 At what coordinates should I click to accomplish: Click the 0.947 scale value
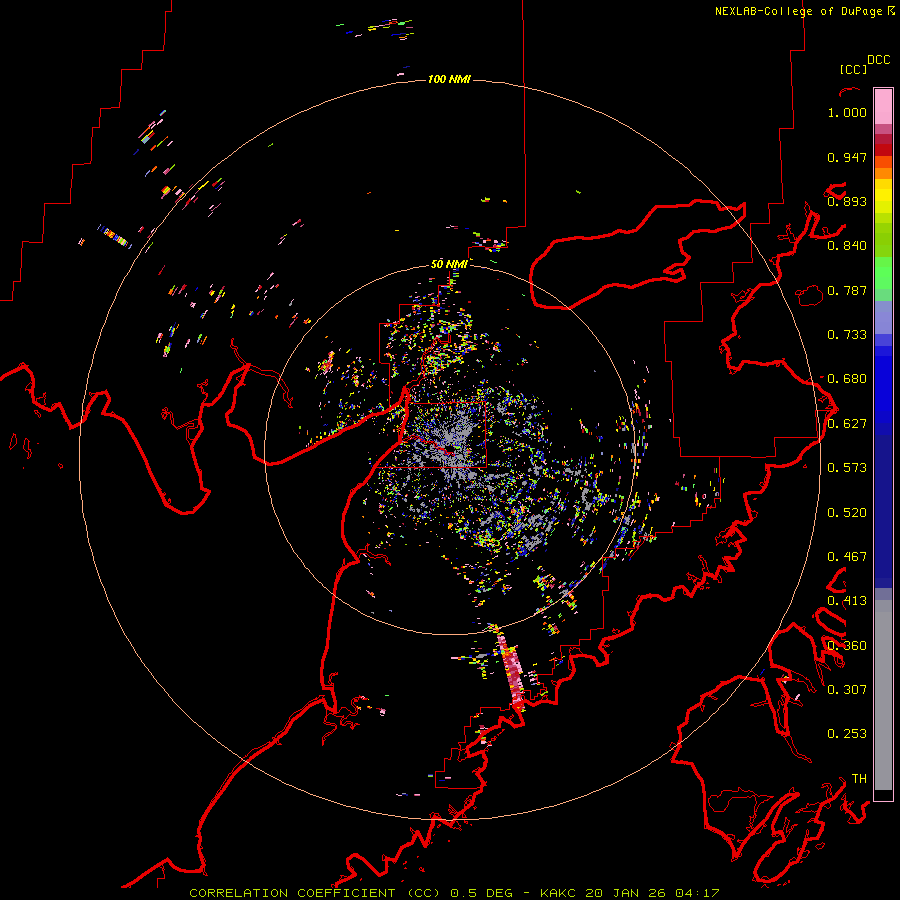[x=847, y=157]
